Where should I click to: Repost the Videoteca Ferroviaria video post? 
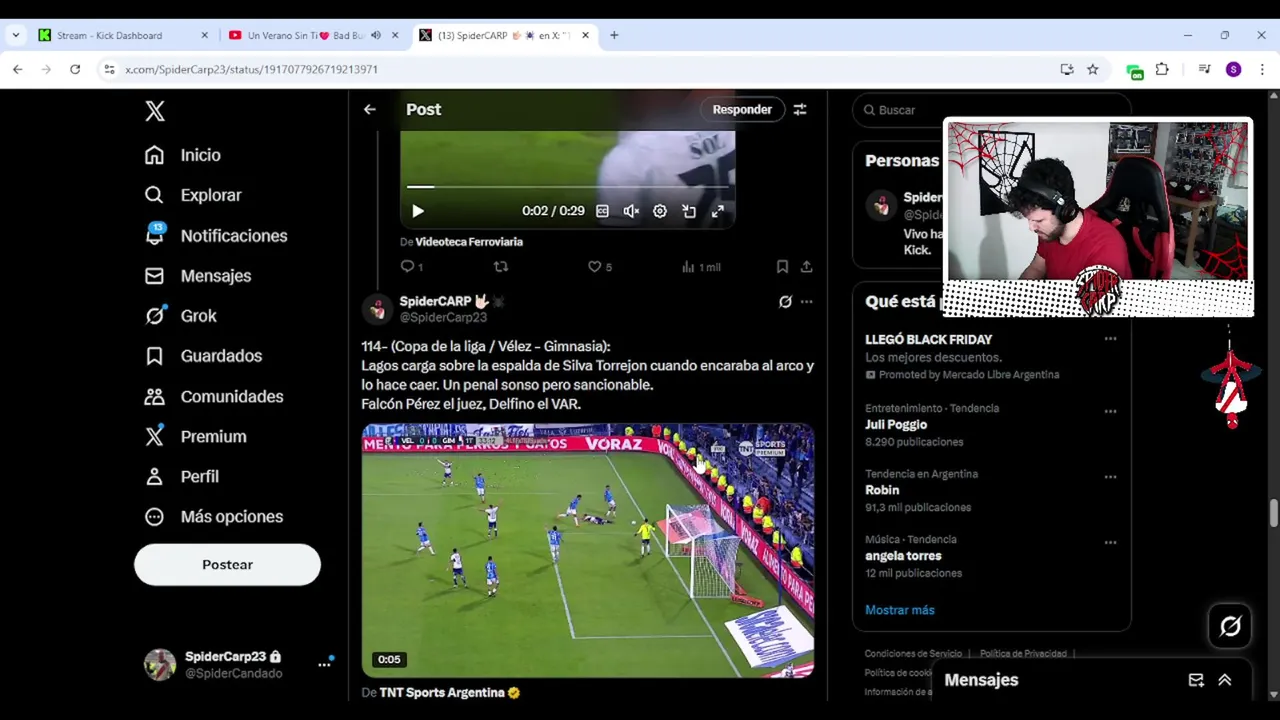point(501,267)
